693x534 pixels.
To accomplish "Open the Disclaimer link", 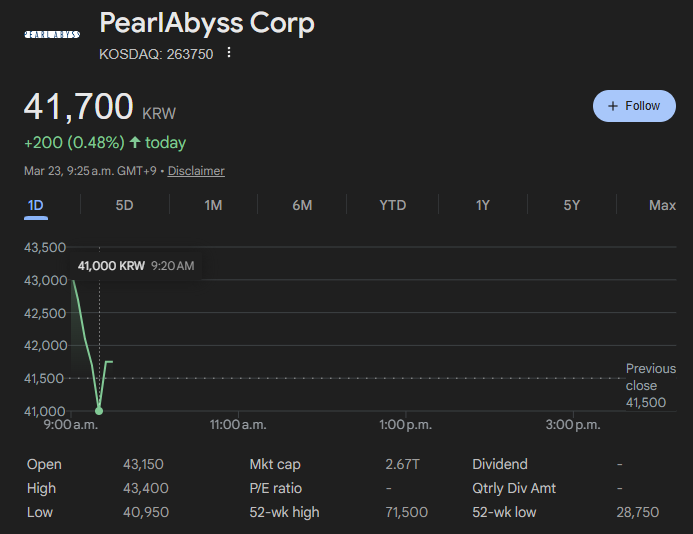I will click(x=196, y=171).
